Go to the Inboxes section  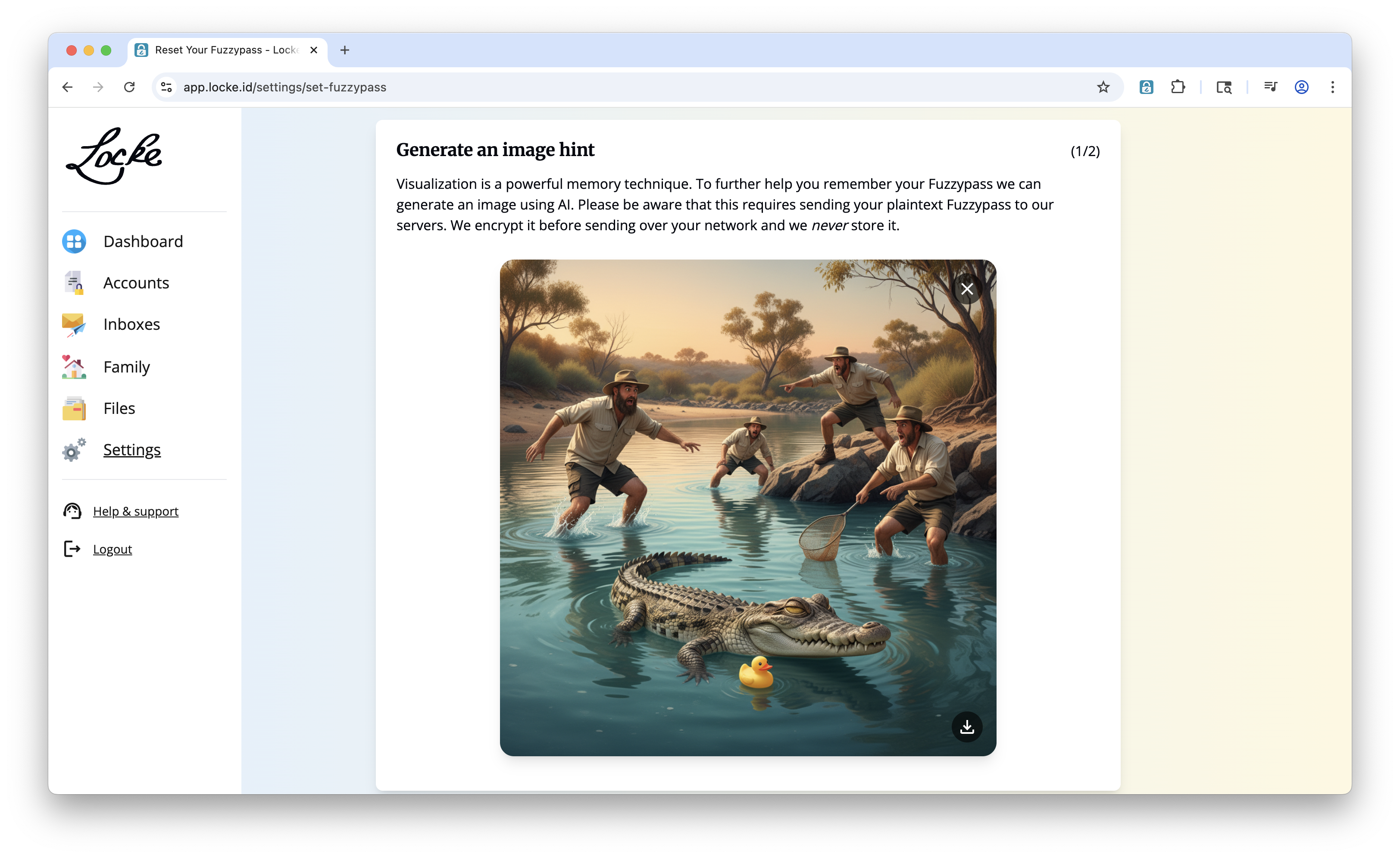pos(131,325)
